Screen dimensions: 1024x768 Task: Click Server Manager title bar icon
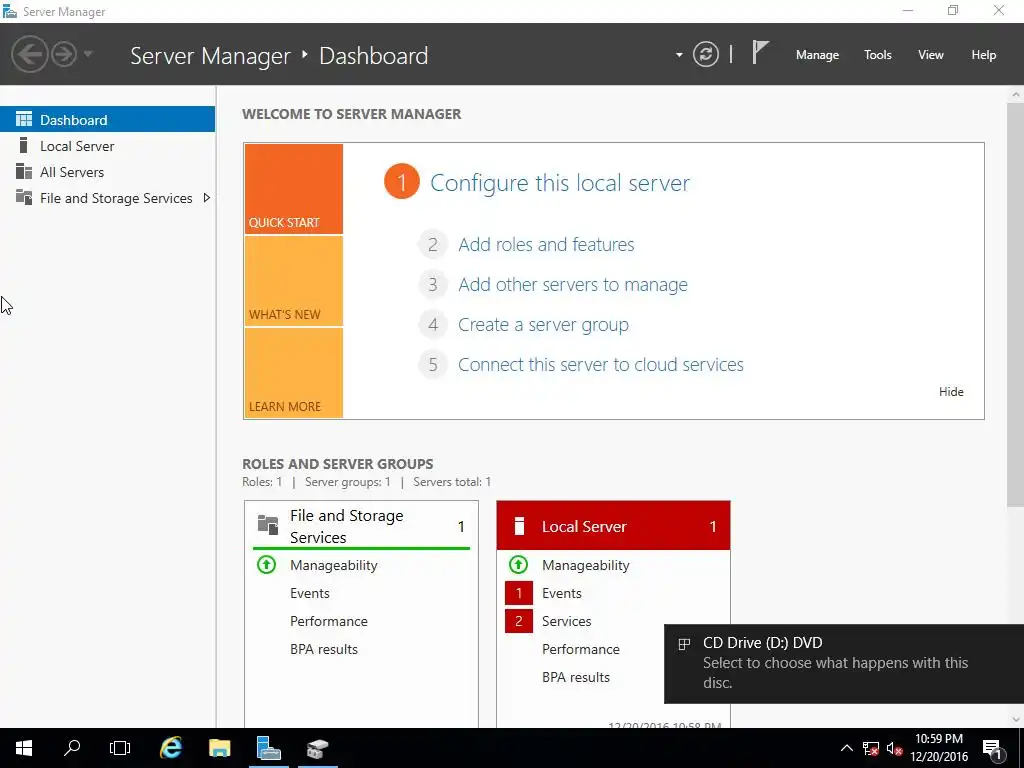10,11
